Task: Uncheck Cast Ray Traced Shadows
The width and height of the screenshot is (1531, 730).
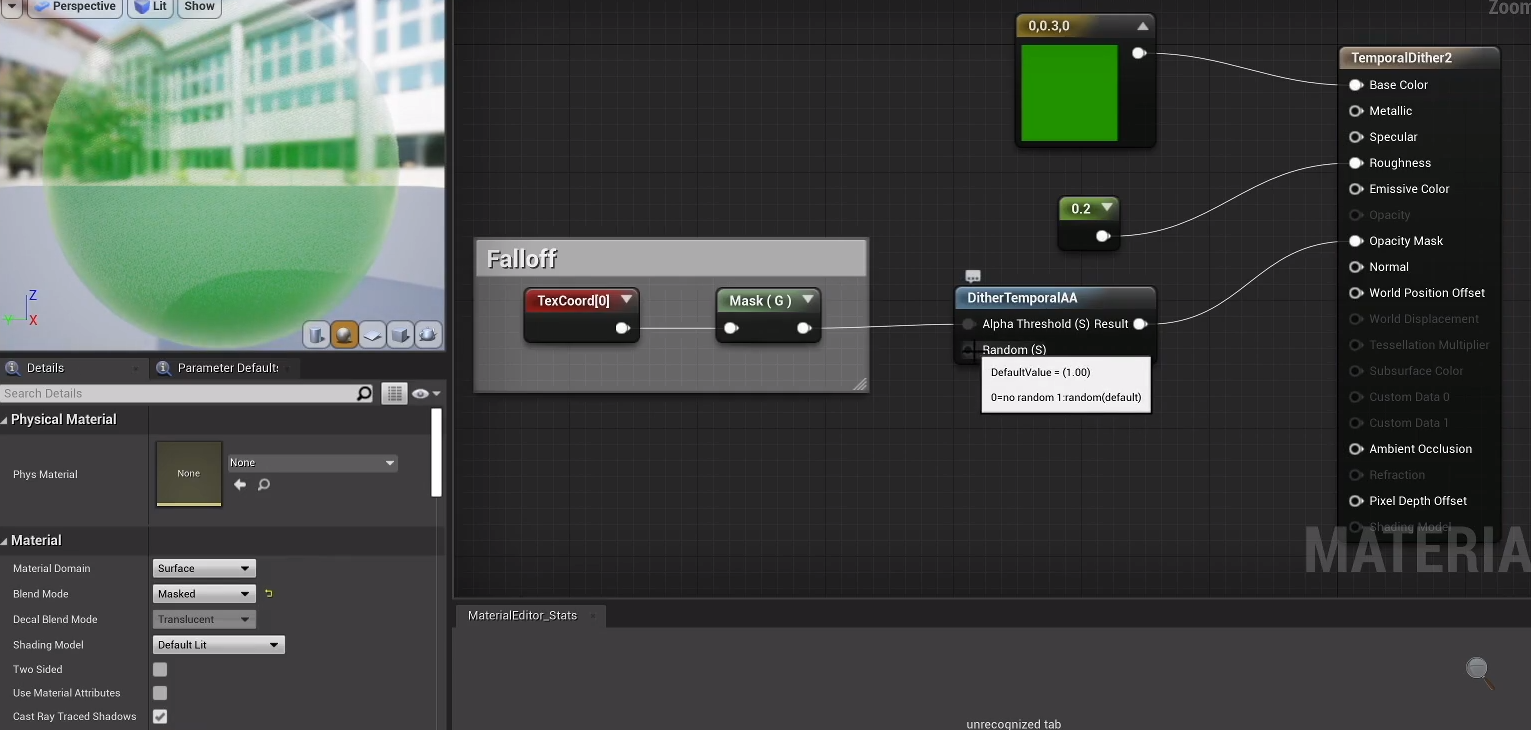Action: coord(159,716)
